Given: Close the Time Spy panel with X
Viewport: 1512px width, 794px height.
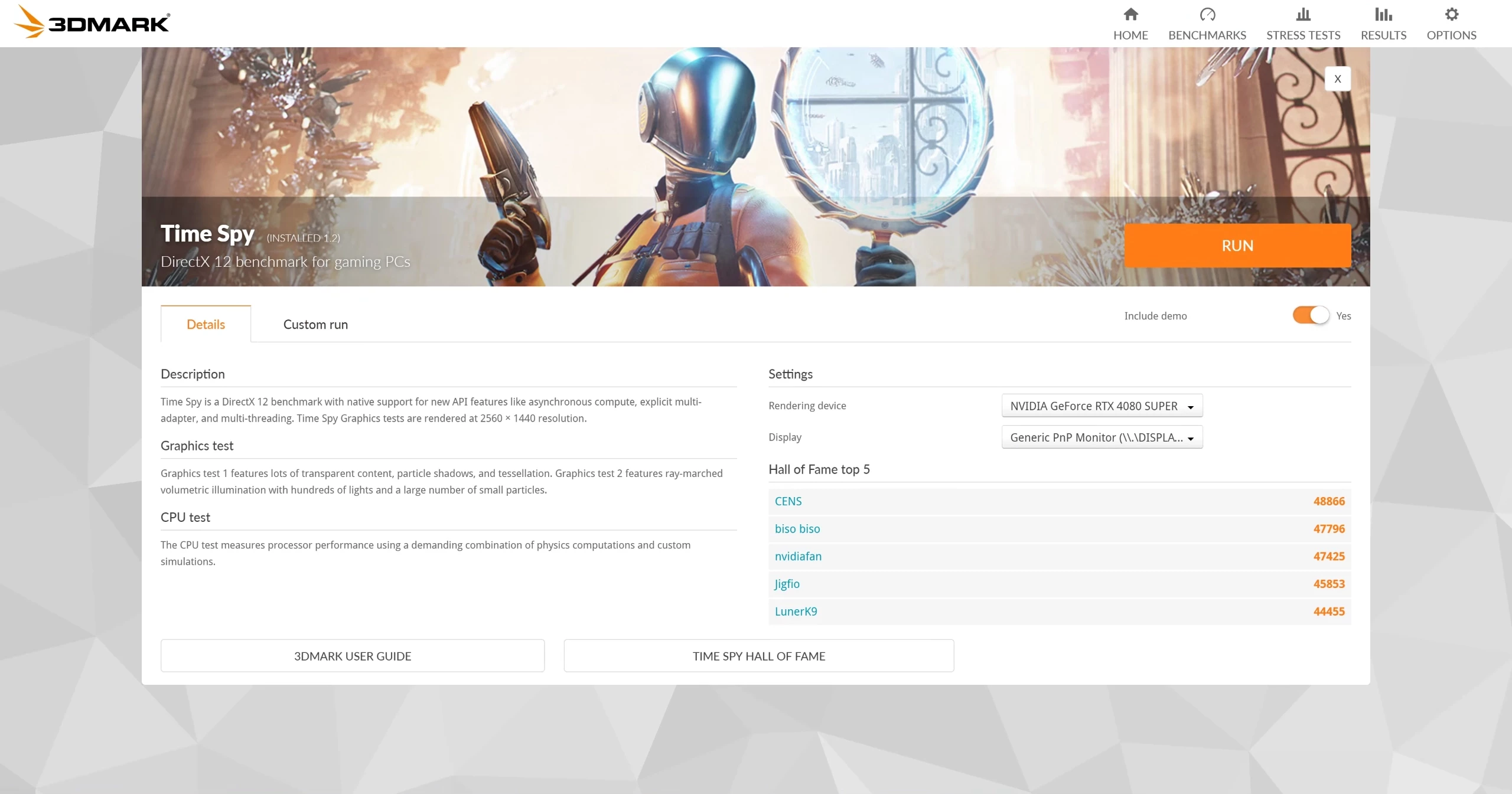Looking at the screenshot, I should pos(1337,79).
